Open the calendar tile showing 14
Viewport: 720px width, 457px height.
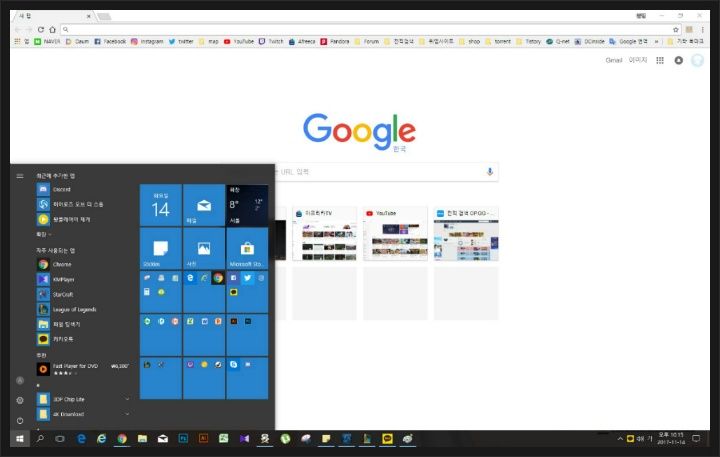[x=161, y=205]
